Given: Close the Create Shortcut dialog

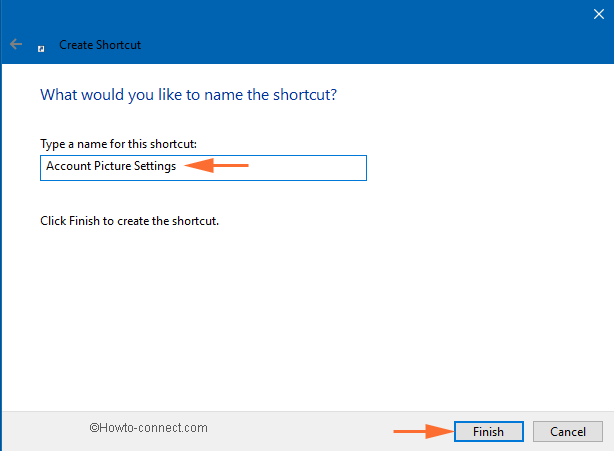Looking at the screenshot, I should coord(598,14).
